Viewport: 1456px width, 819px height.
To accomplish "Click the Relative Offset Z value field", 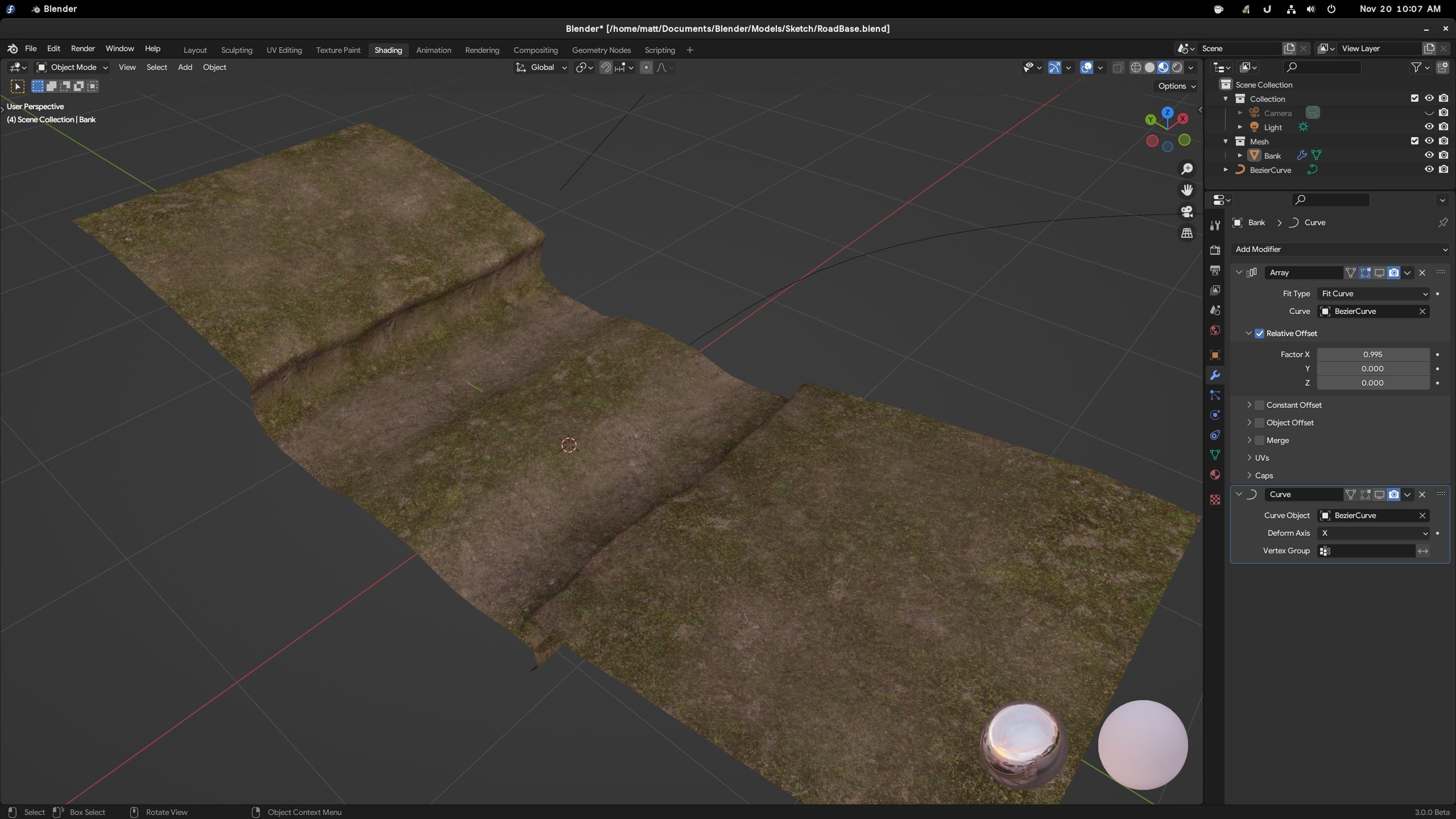I will 1373,383.
